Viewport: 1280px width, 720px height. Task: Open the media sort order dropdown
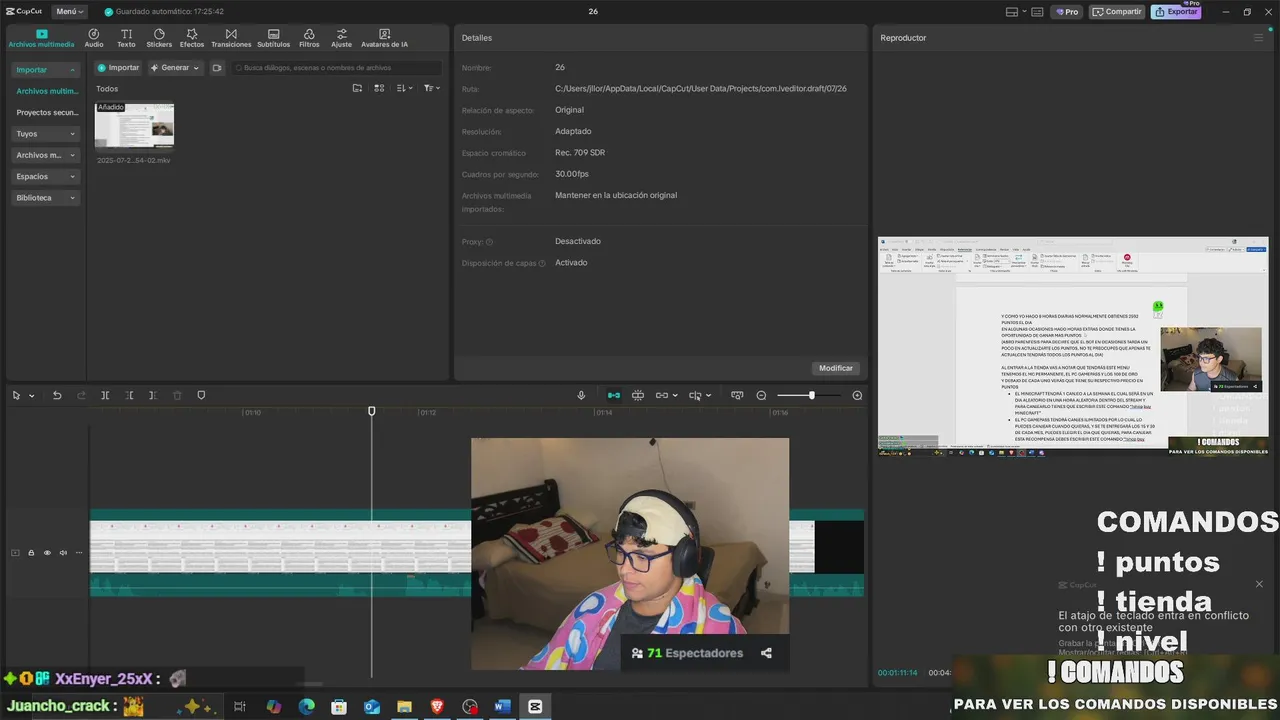pyautogui.click(x=404, y=88)
